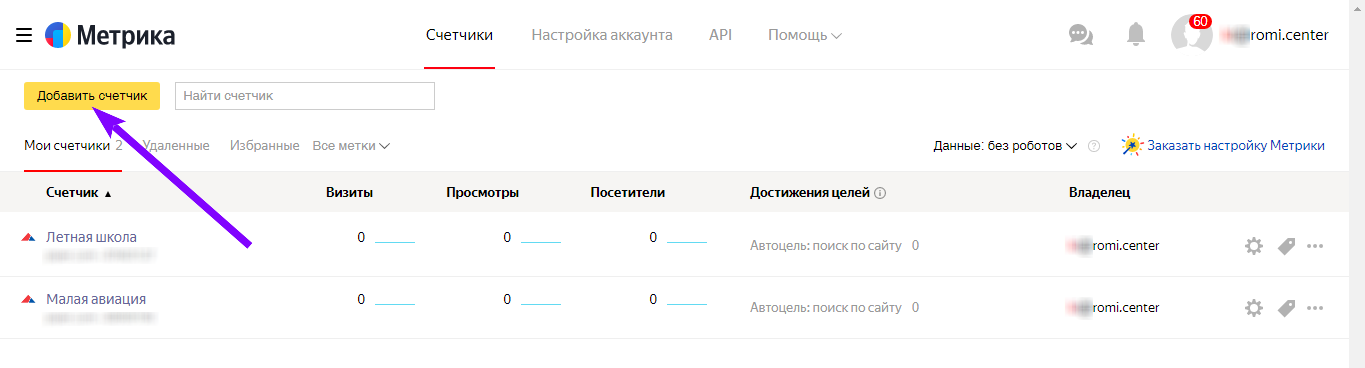
Task: Click the favicon next to Малая авиация
Action: (x=28, y=300)
